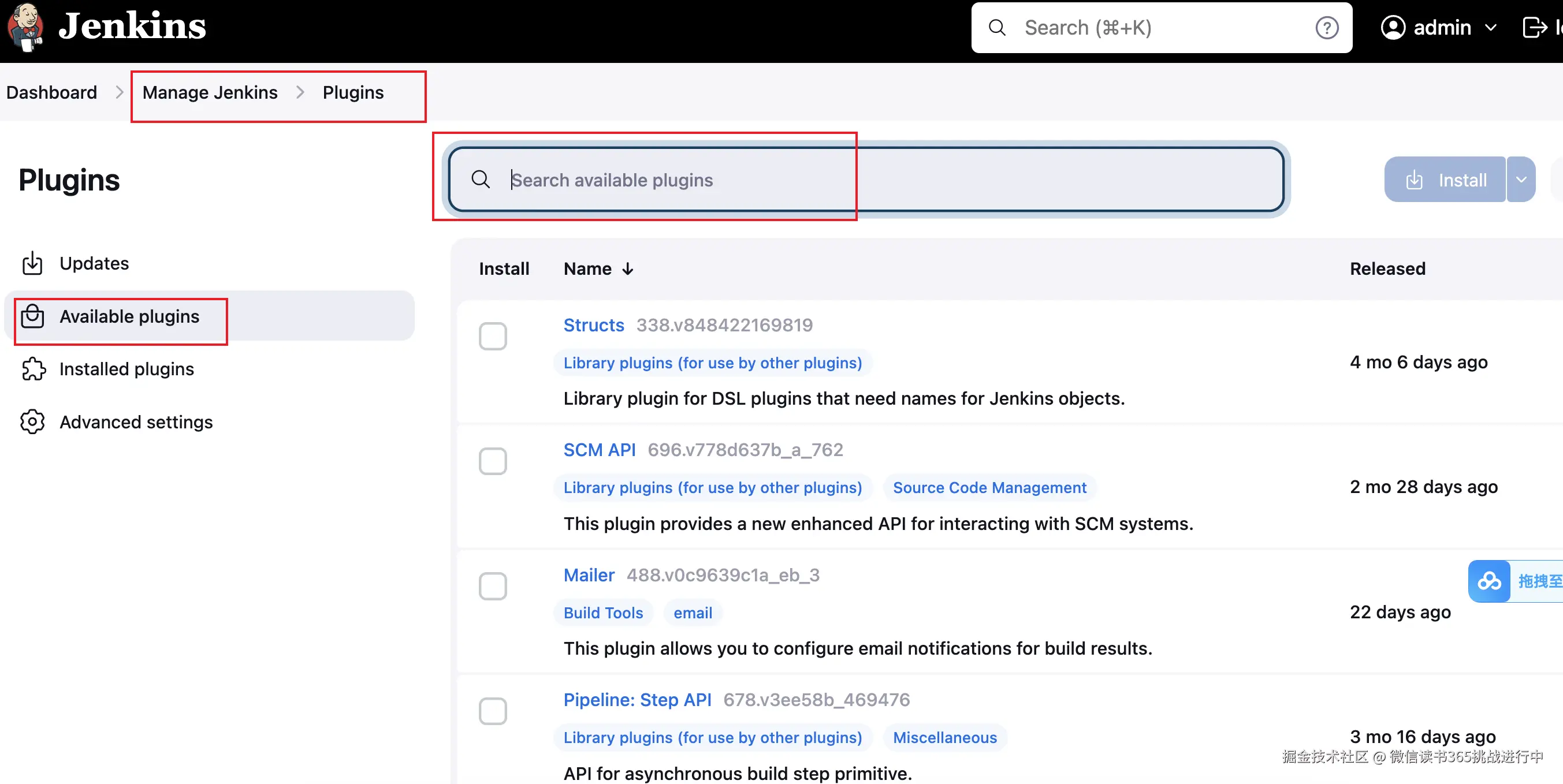This screenshot has height=784, width=1563.
Task: Click the help question mark in search
Action: click(x=1326, y=28)
